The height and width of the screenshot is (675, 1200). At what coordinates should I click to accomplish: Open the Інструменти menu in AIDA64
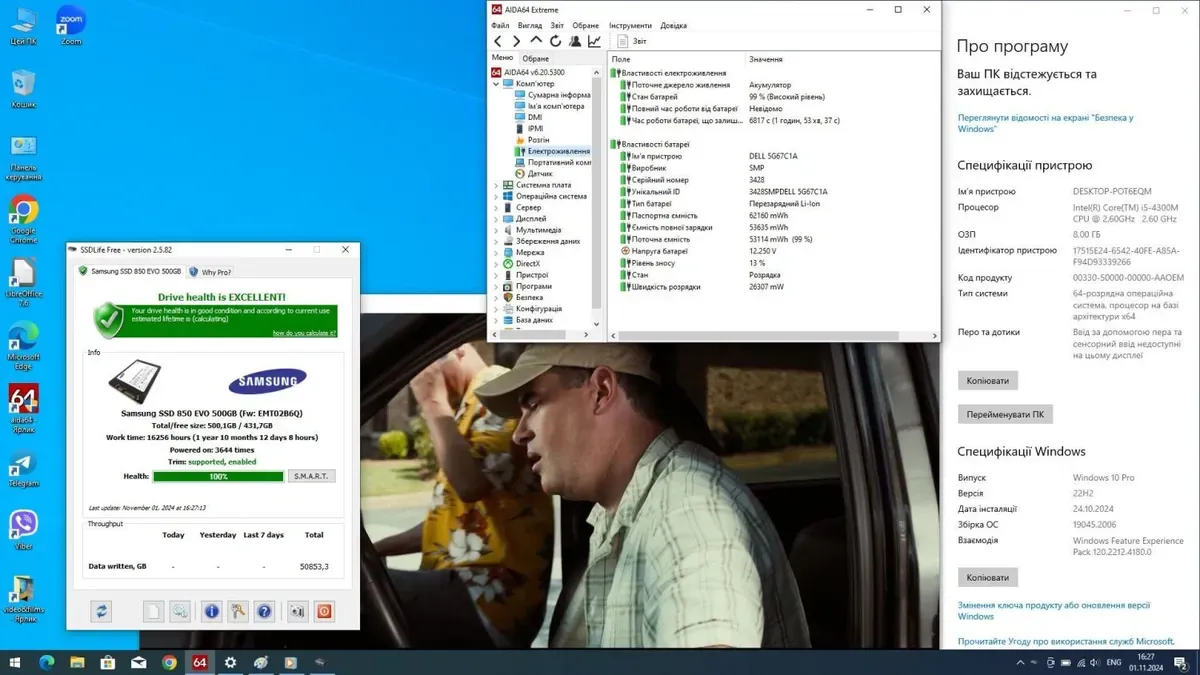630,25
